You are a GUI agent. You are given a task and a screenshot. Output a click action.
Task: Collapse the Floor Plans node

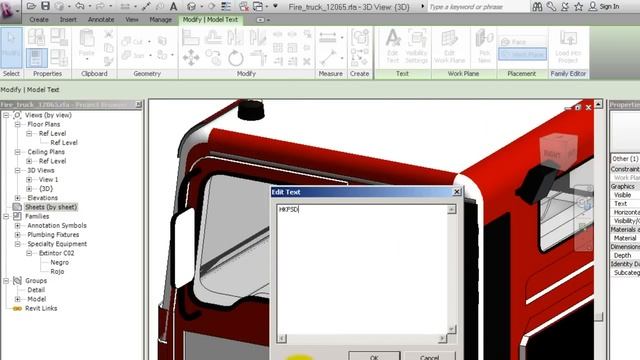[x=18, y=124]
